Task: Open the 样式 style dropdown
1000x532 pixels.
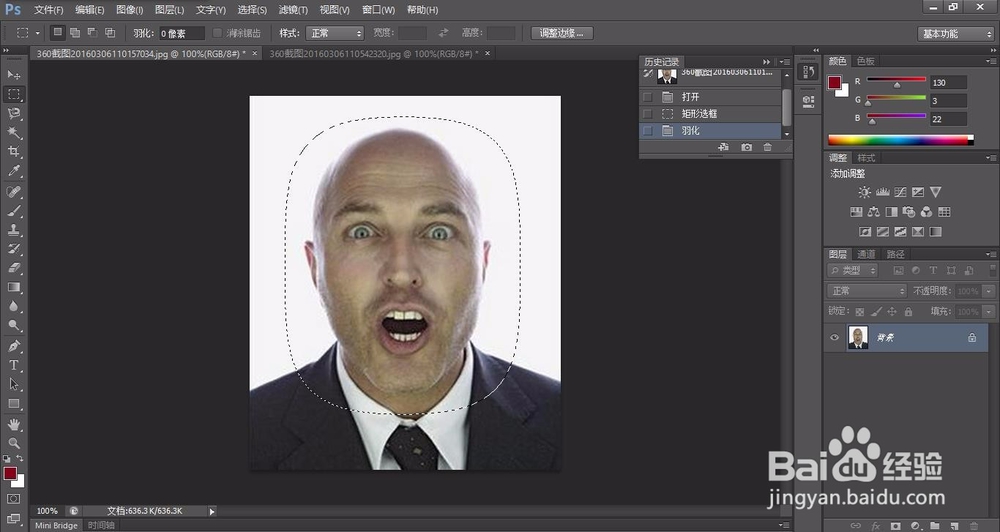Action: coord(335,33)
